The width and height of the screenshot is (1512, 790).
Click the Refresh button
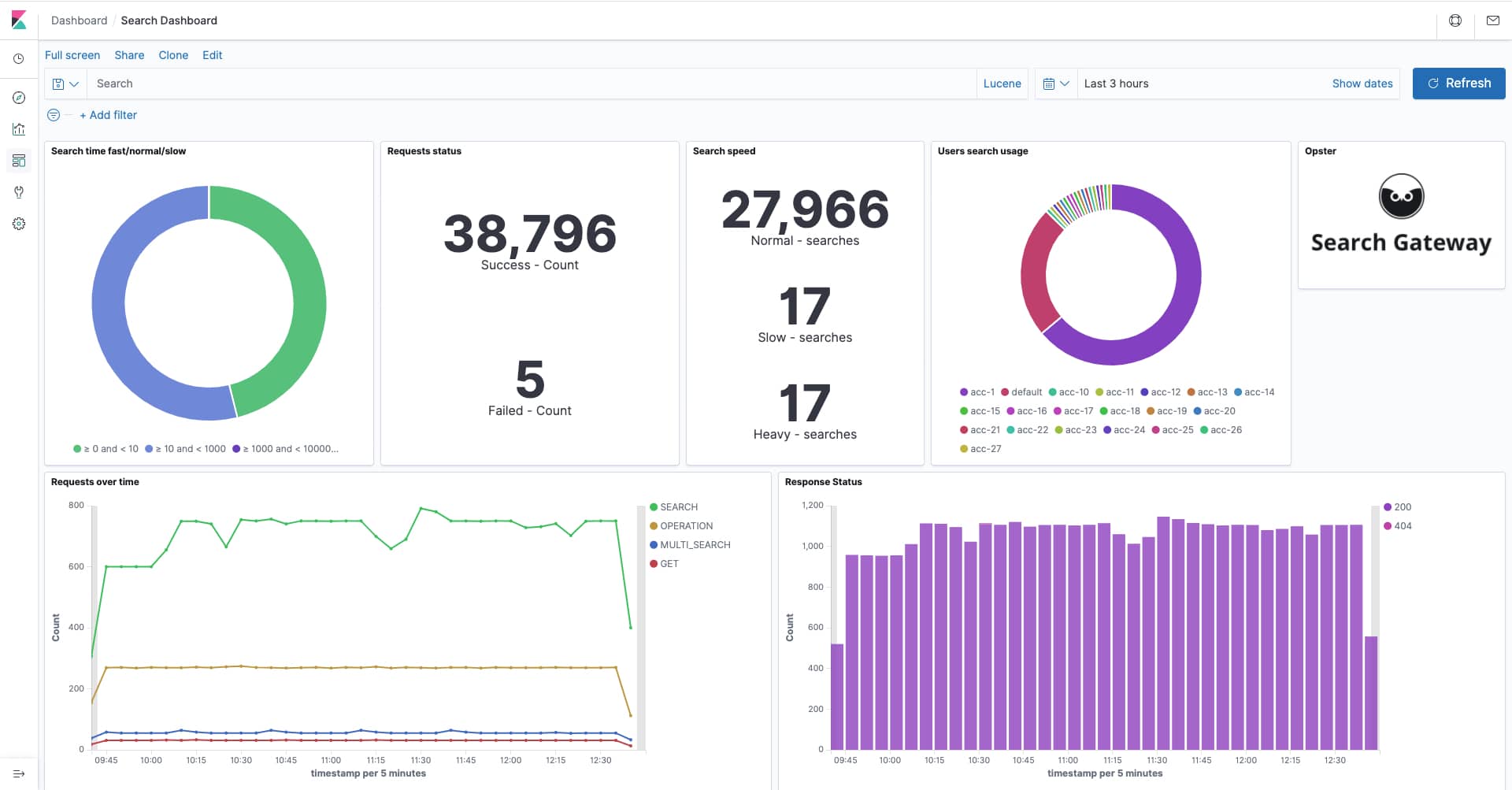(x=1458, y=83)
